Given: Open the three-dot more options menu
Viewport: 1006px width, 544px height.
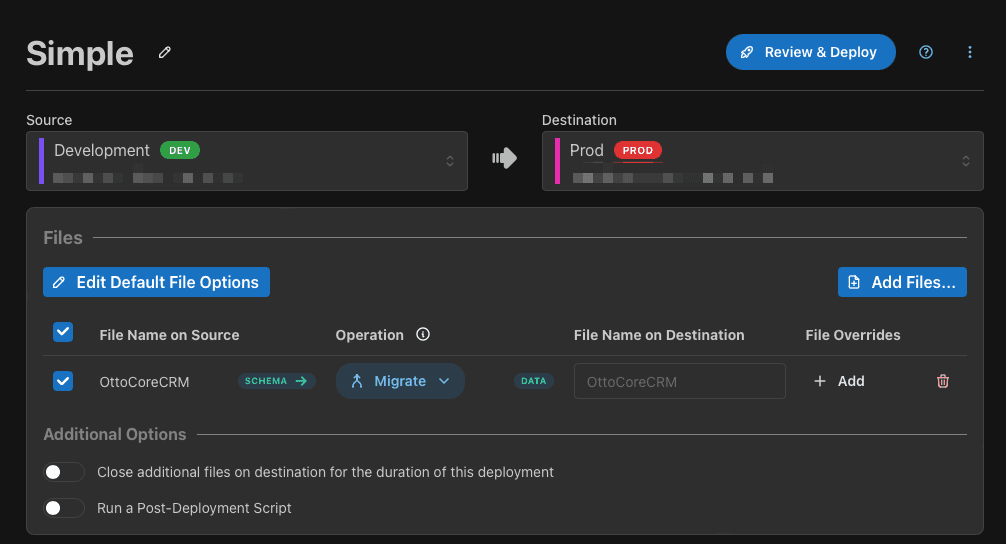Looking at the screenshot, I should [x=969, y=52].
